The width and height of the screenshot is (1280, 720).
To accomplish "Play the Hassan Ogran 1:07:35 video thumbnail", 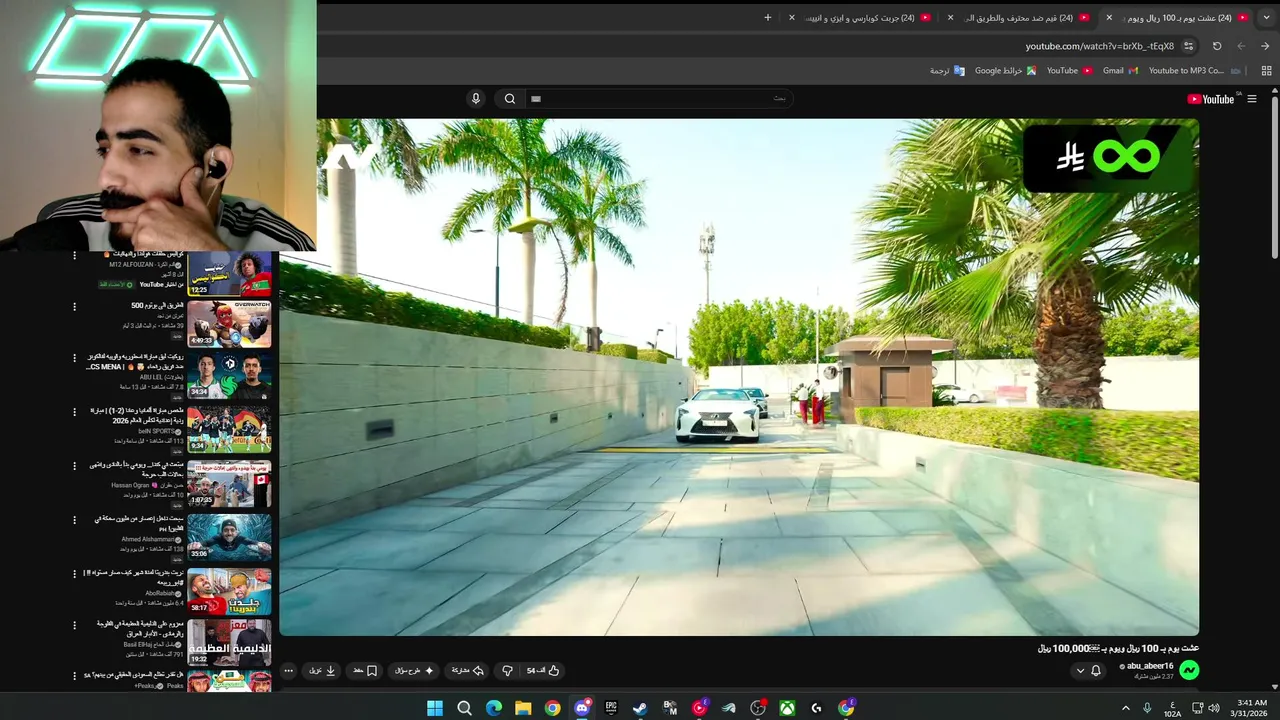I will pyautogui.click(x=229, y=483).
